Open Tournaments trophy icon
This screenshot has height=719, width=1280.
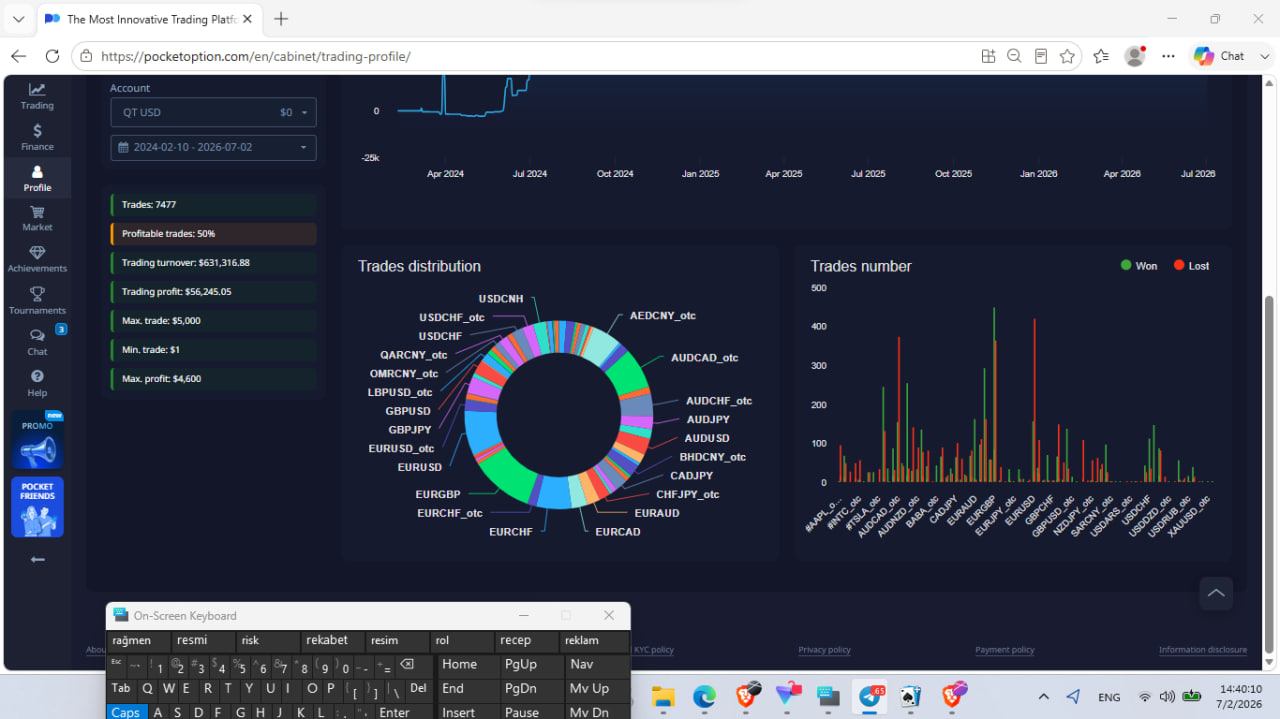coord(37,300)
